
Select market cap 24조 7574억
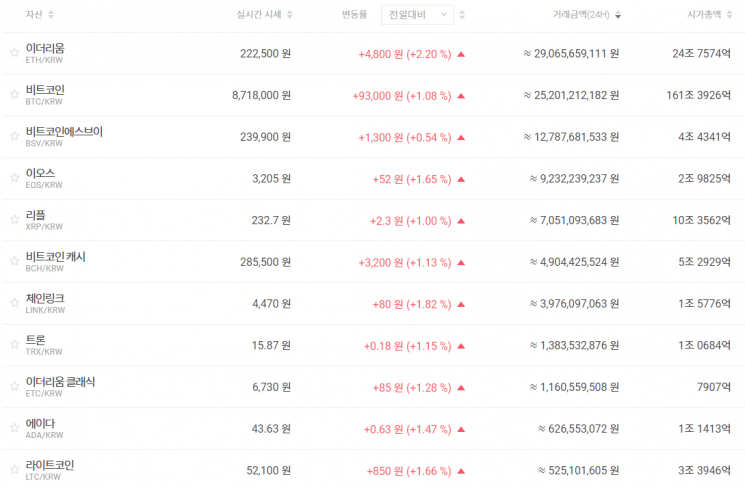pyautogui.click(x=701, y=54)
